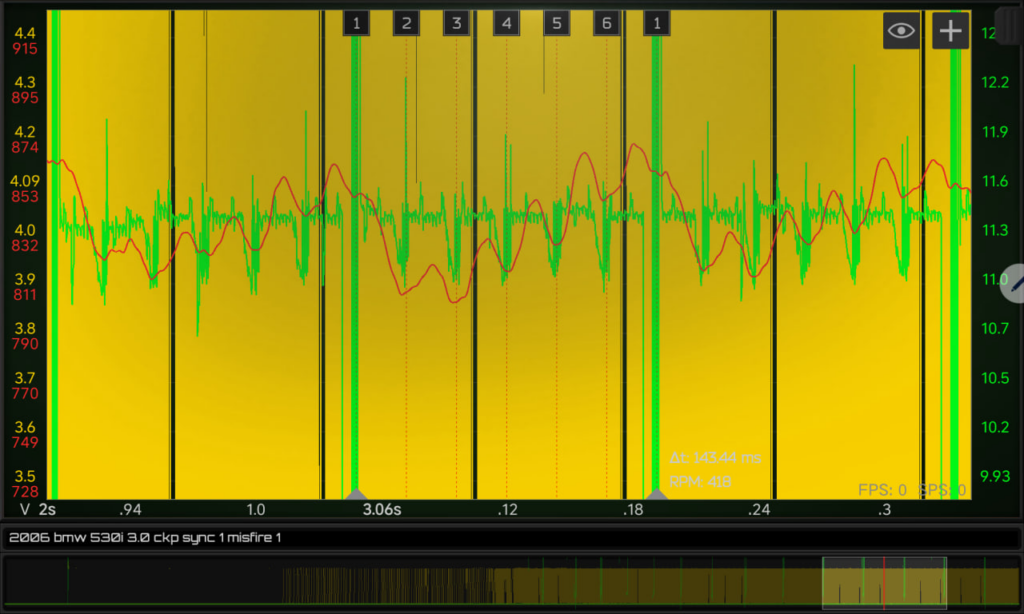Click the delta time 143.44 ms readout
This screenshot has width=1024, height=614.
tap(715, 458)
